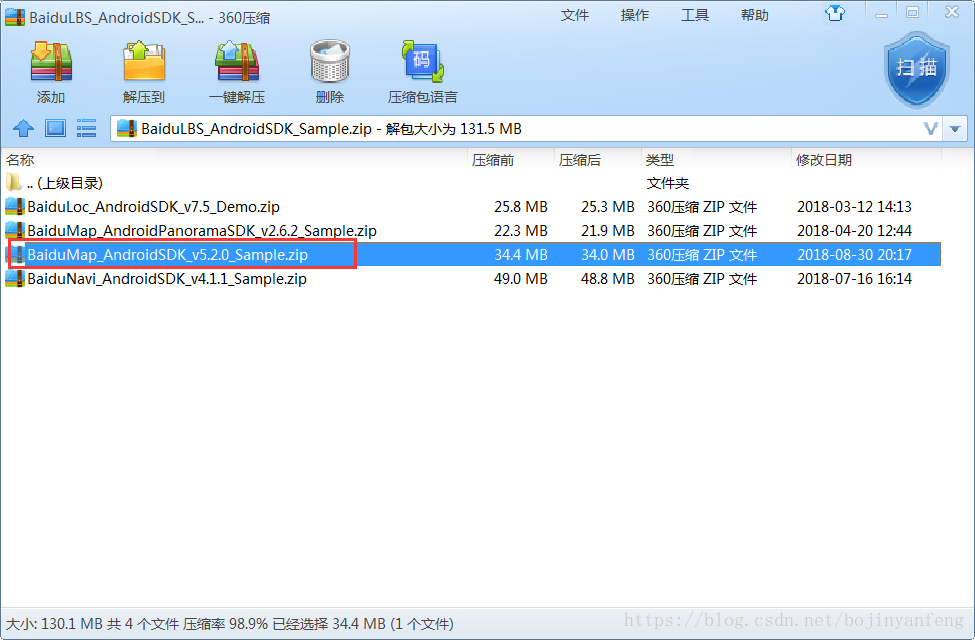Click the BaiduNavi_AndroidSDK_v4.1.1_Sample.zip file icon
The width and height of the screenshot is (975, 640).
15,279
